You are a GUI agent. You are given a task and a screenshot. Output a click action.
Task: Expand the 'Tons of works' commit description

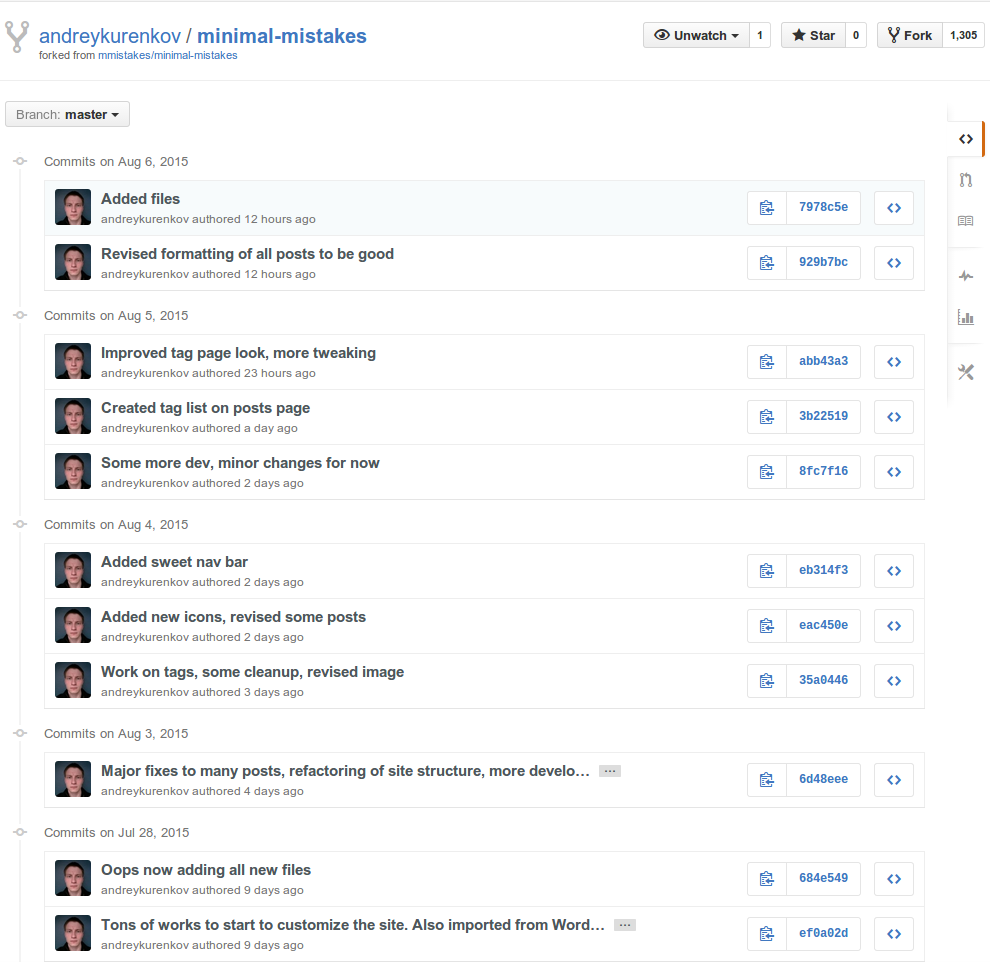625,925
